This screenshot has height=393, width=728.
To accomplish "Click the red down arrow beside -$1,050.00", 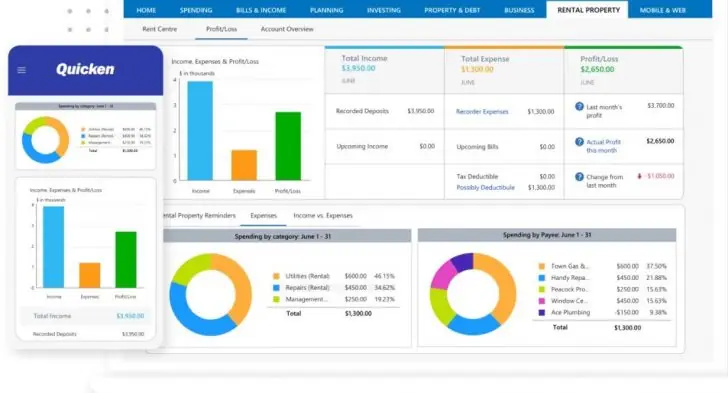I will [x=639, y=176].
